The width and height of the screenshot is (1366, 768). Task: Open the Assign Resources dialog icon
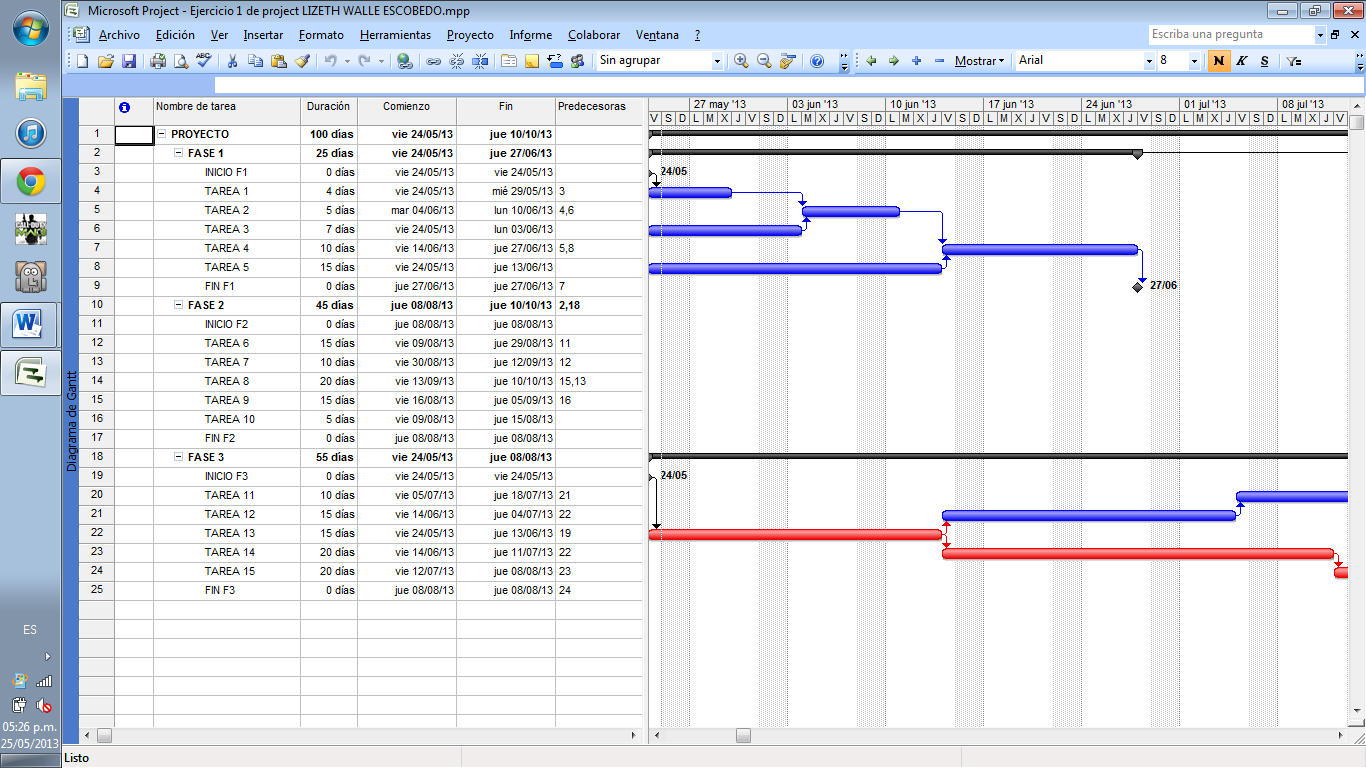[x=578, y=60]
